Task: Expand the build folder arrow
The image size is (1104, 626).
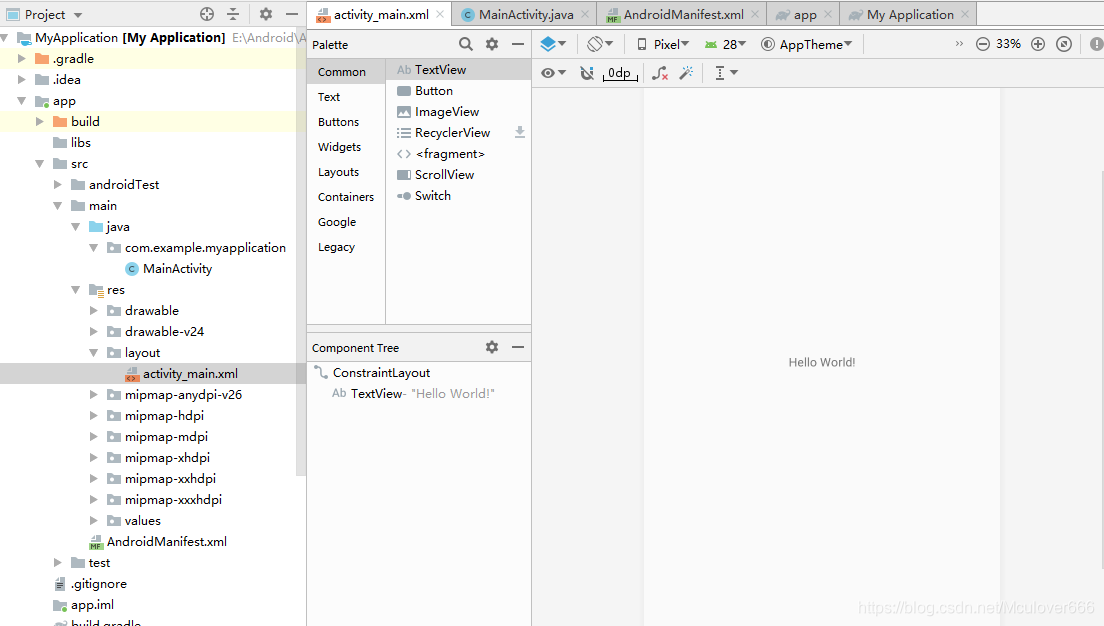Action: [40, 121]
